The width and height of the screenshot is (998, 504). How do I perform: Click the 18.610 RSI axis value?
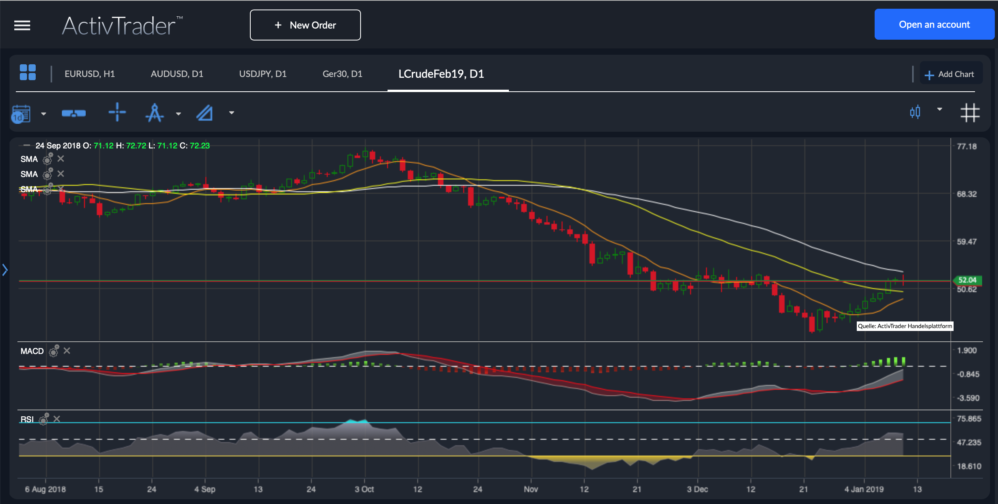pos(969,466)
